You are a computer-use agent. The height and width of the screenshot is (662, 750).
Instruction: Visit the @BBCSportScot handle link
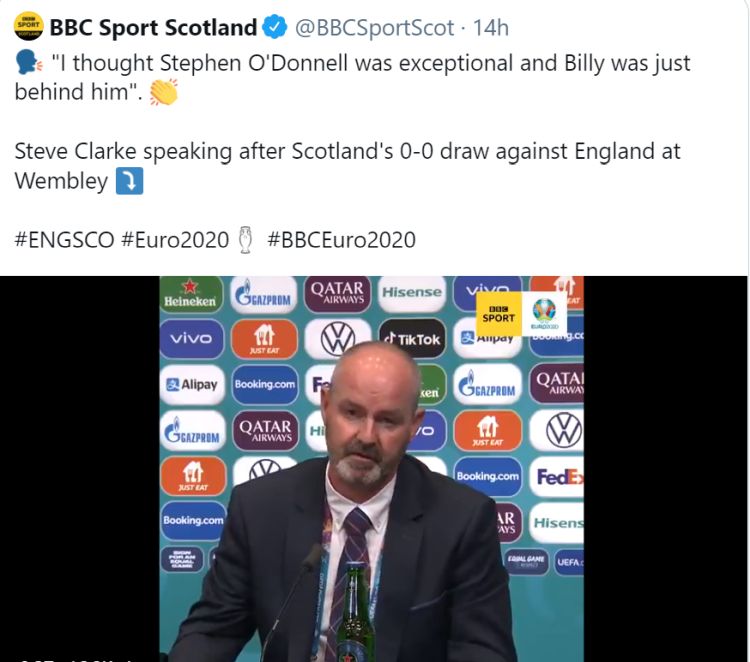tap(374, 28)
